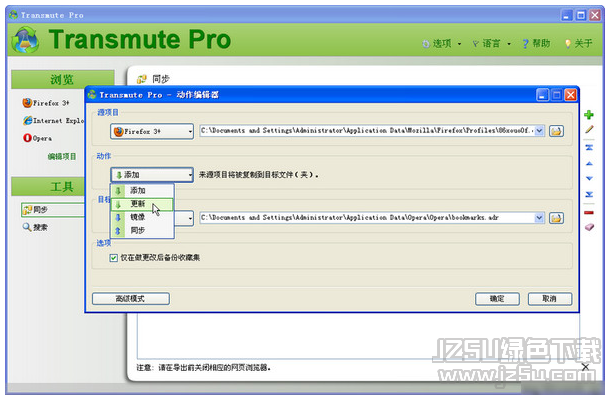Expand the source path dropdown arrow
This screenshot has height=402, width=614.
point(539,131)
